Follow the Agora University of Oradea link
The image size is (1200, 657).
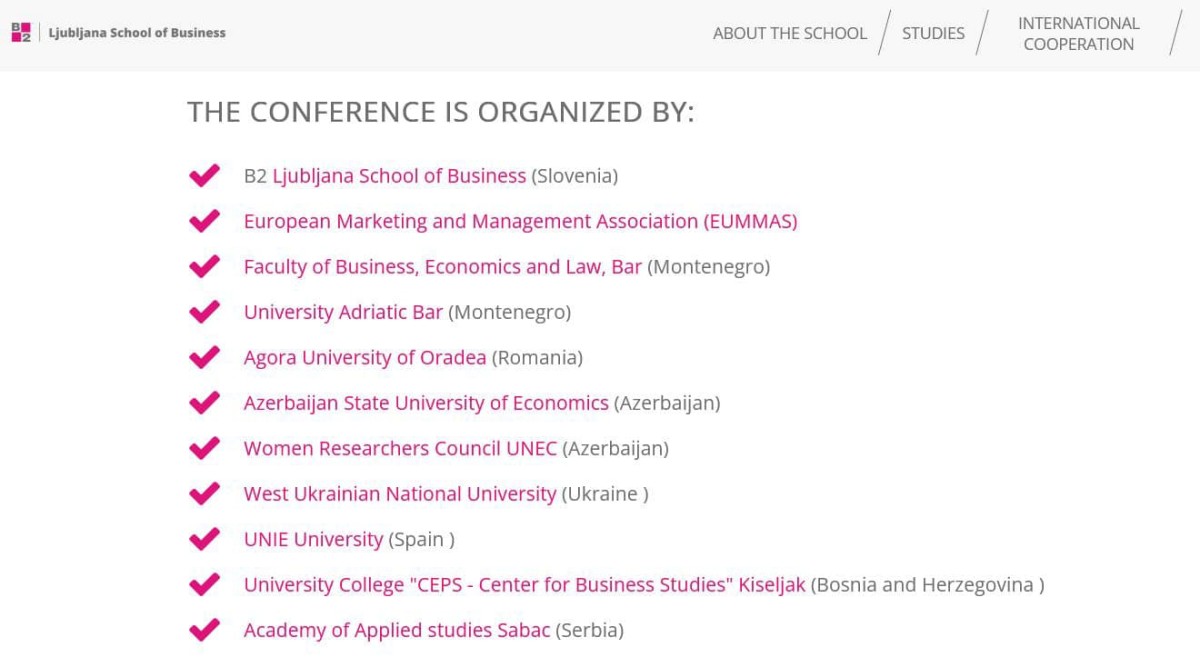(x=365, y=358)
